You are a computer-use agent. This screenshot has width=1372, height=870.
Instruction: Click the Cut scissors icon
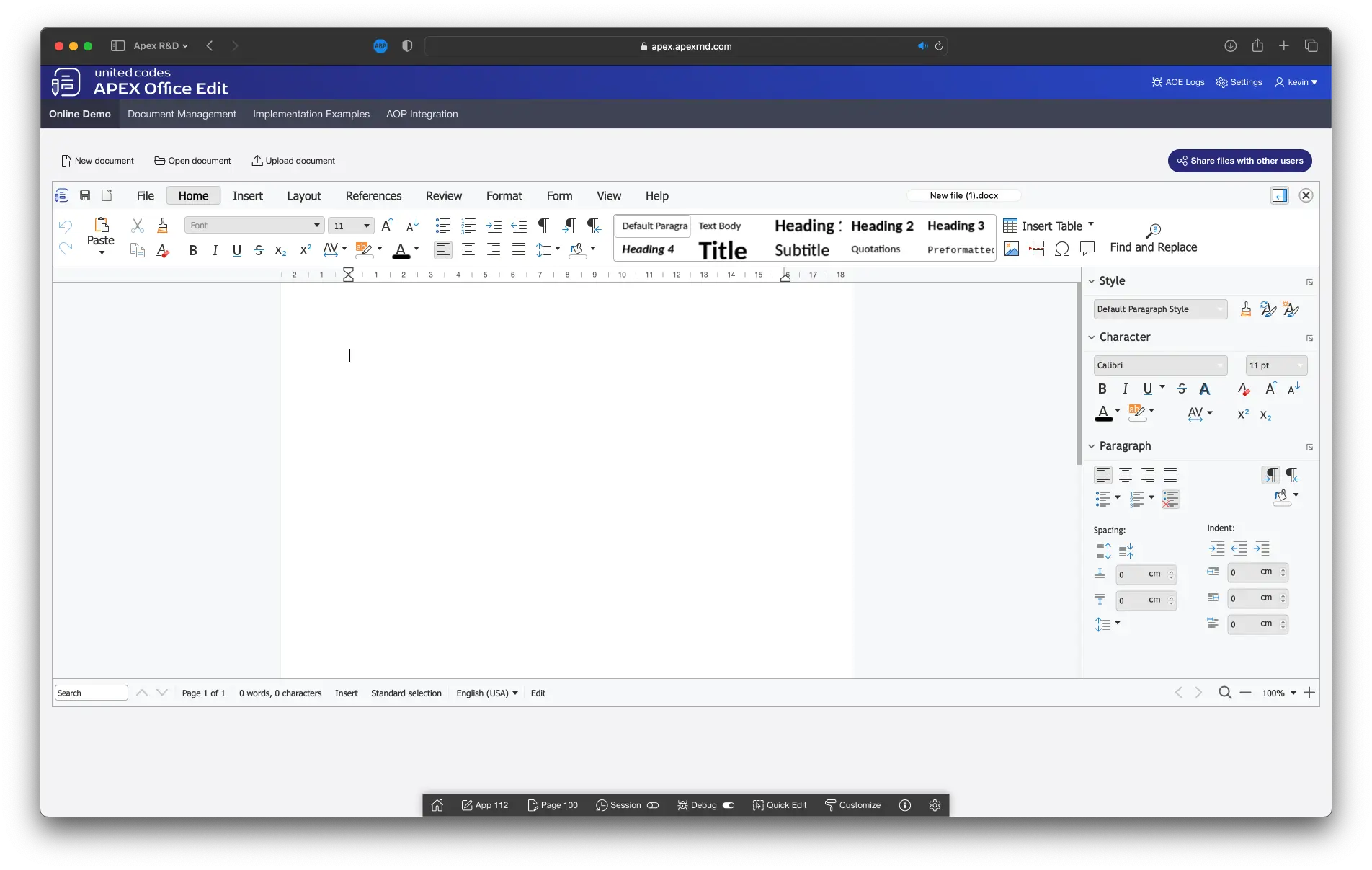pyautogui.click(x=138, y=226)
